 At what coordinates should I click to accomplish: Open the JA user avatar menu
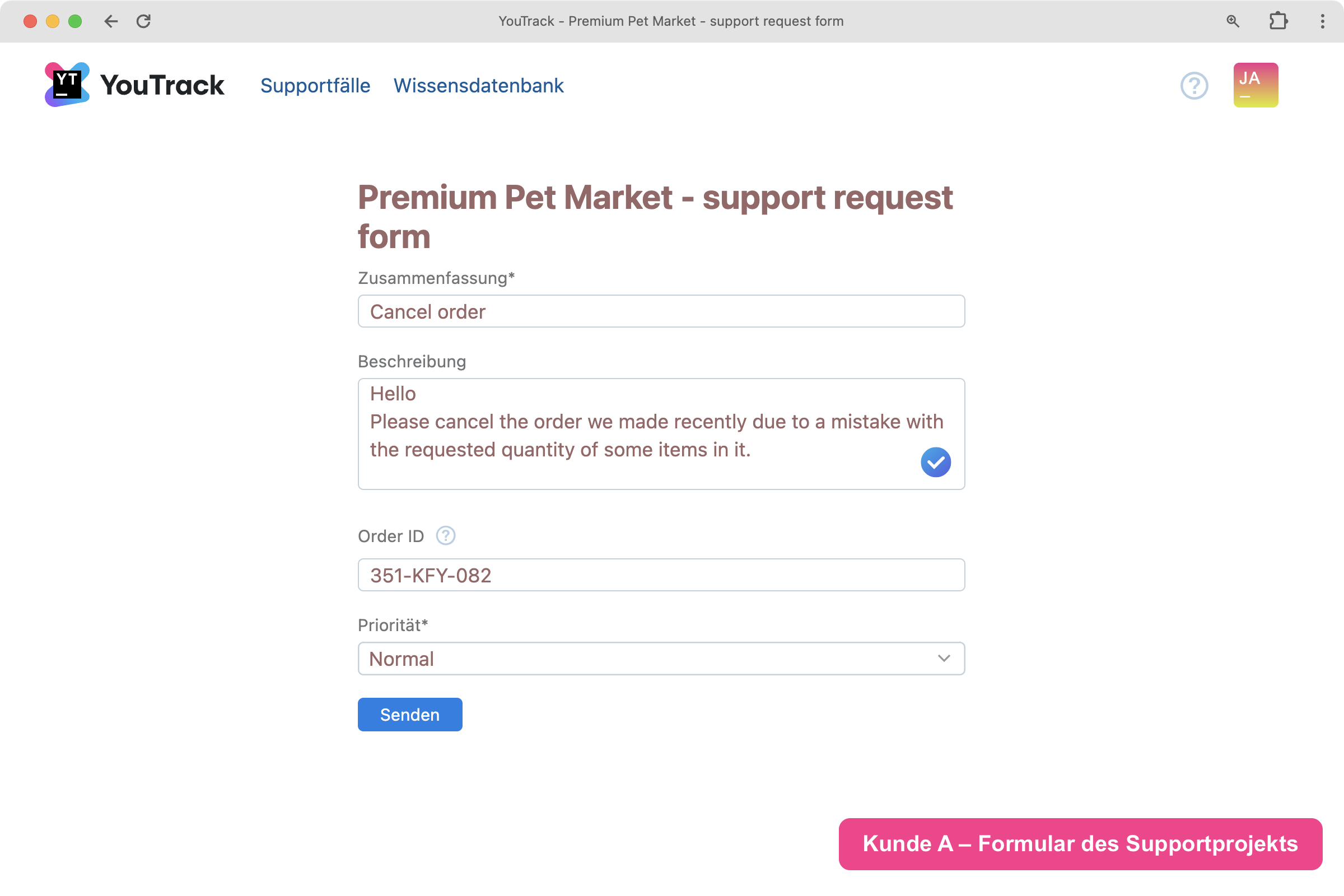(x=1255, y=85)
